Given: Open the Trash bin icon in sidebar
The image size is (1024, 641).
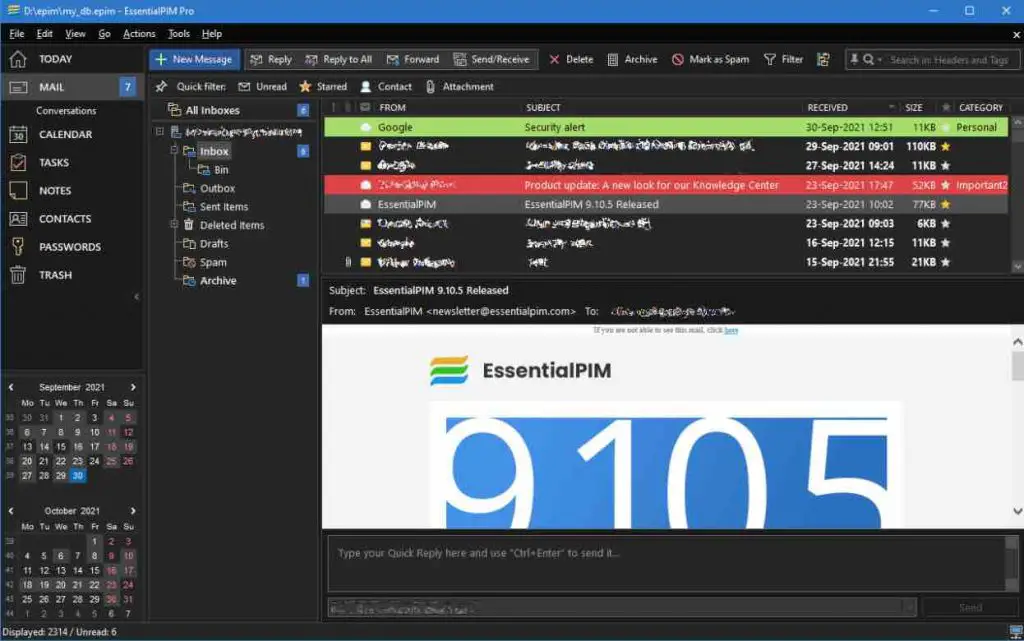Looking at the screenshot, I should click(18, 275).
